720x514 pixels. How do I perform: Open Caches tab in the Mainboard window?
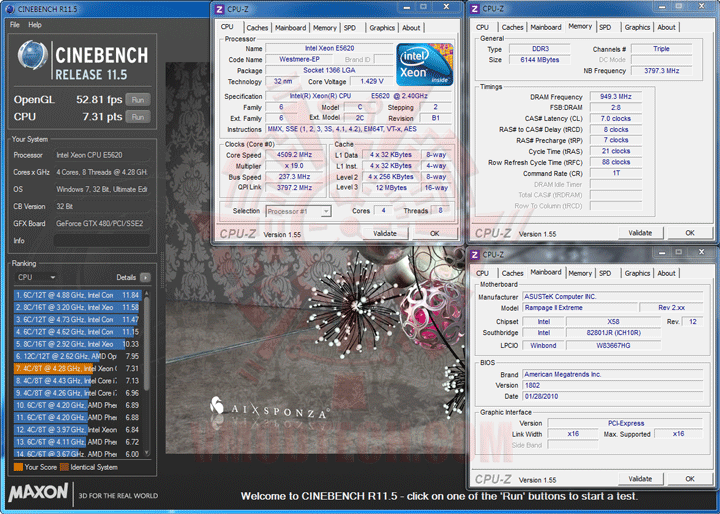coord(512,273)
